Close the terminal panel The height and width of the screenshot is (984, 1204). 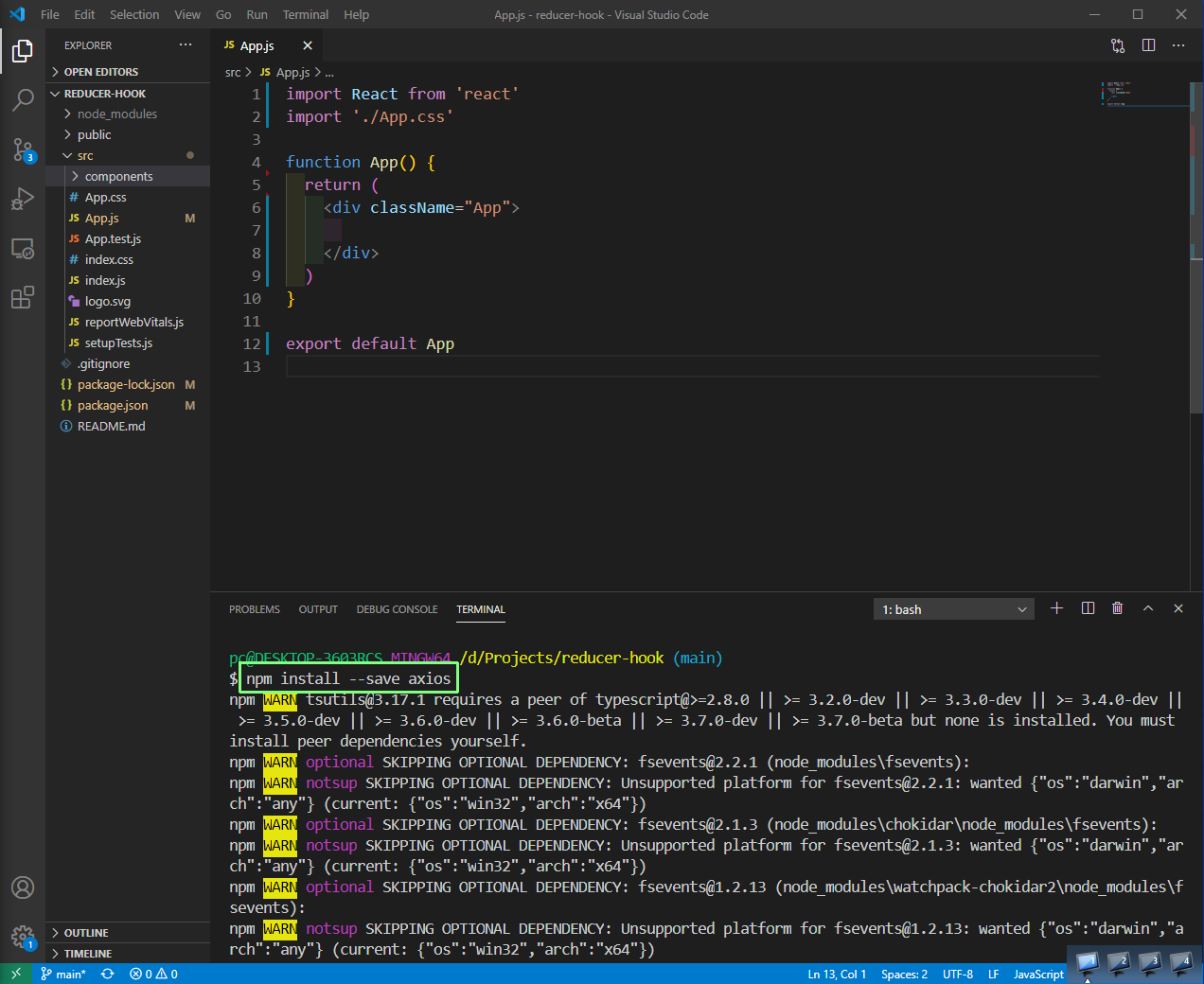1178,608
